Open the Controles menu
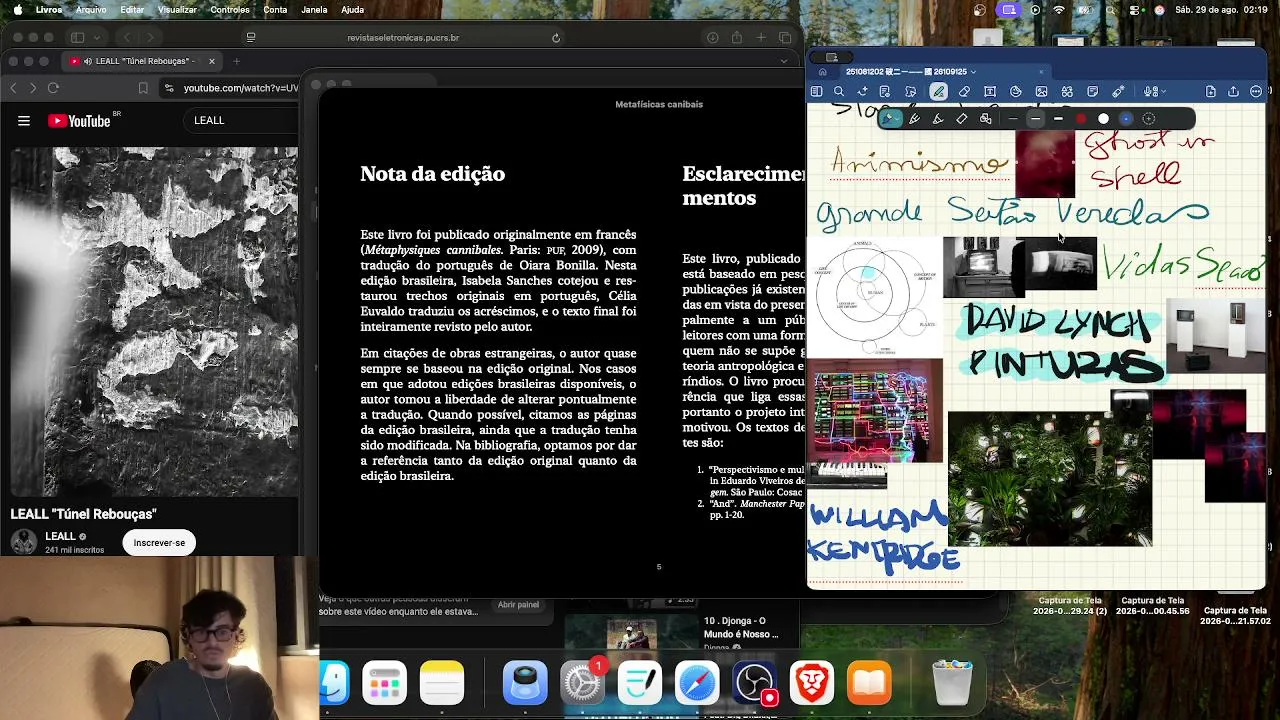The image size is (1280, 720). [x=230, y=10]
